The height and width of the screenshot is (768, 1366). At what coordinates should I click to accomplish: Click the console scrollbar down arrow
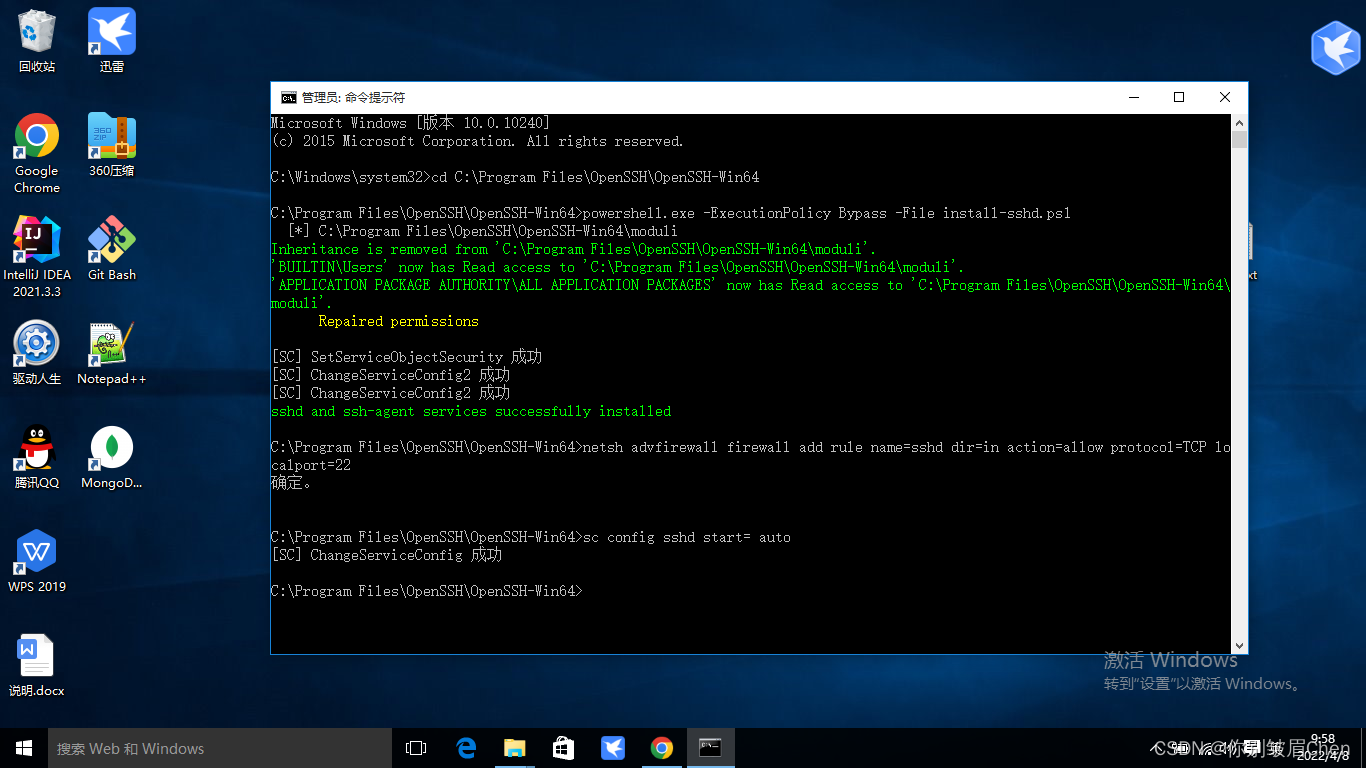tap(1239, 646)
